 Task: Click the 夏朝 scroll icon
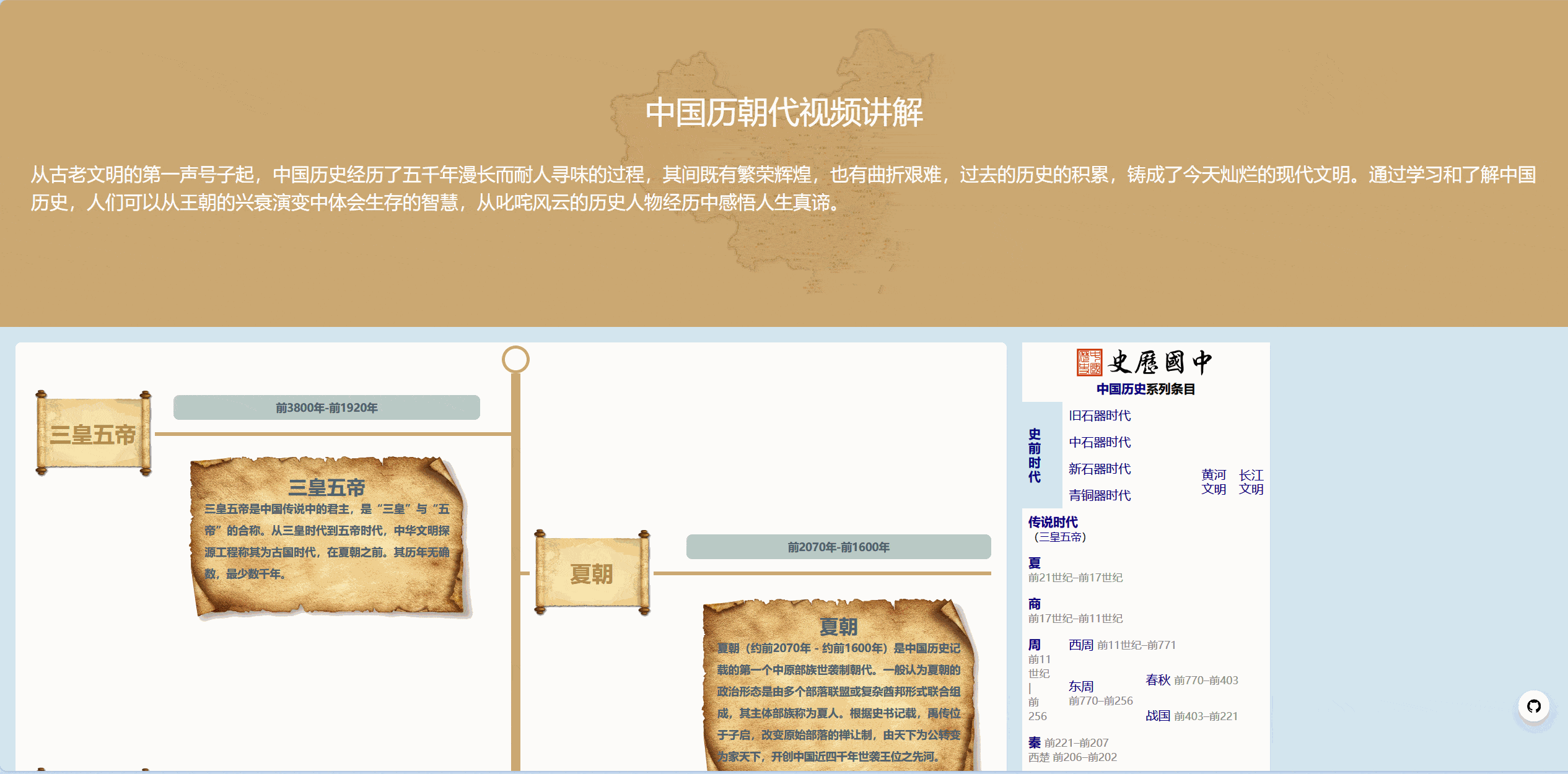click(592, 573)
